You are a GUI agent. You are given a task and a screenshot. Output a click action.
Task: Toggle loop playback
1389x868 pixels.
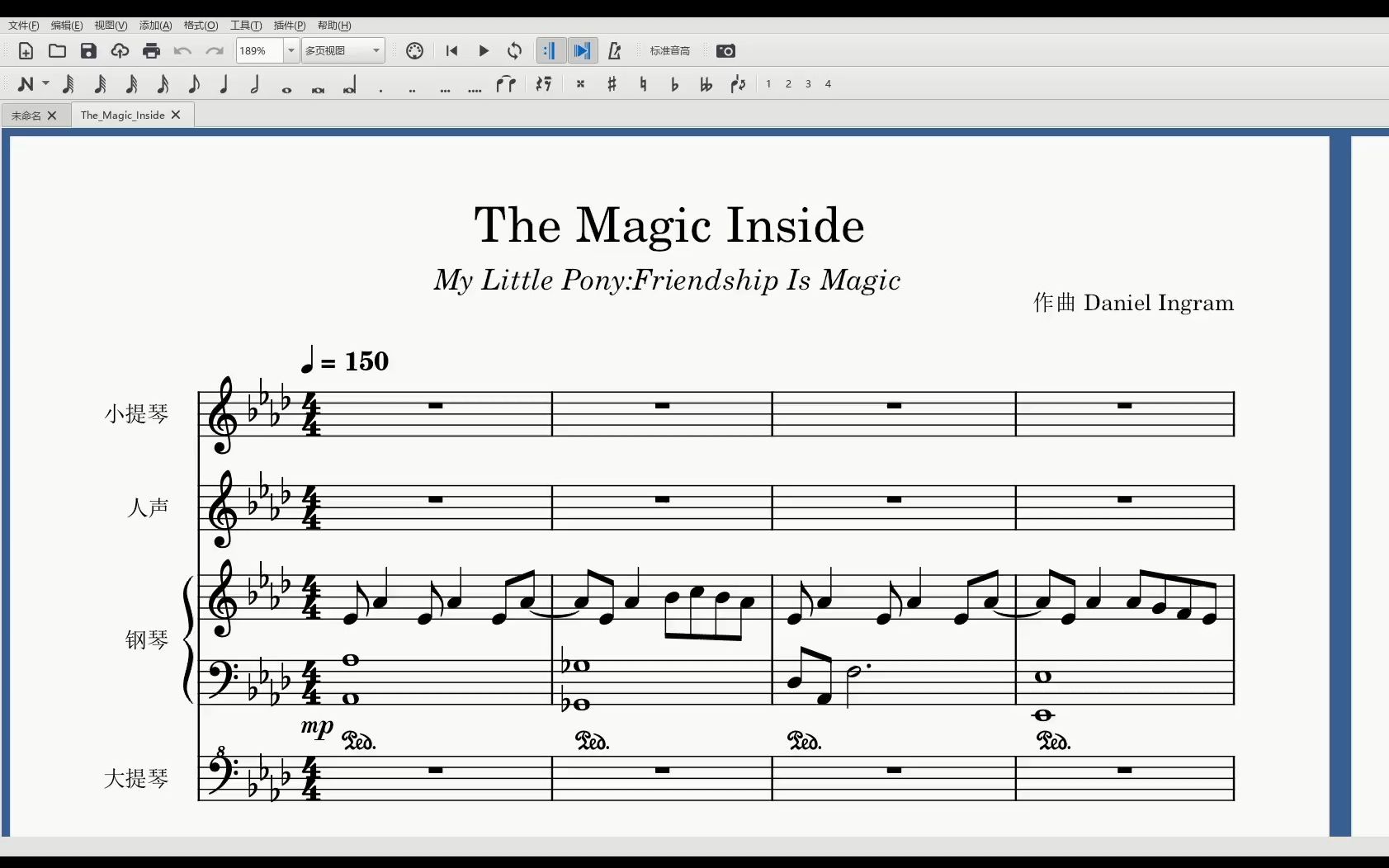pos(515,51)
